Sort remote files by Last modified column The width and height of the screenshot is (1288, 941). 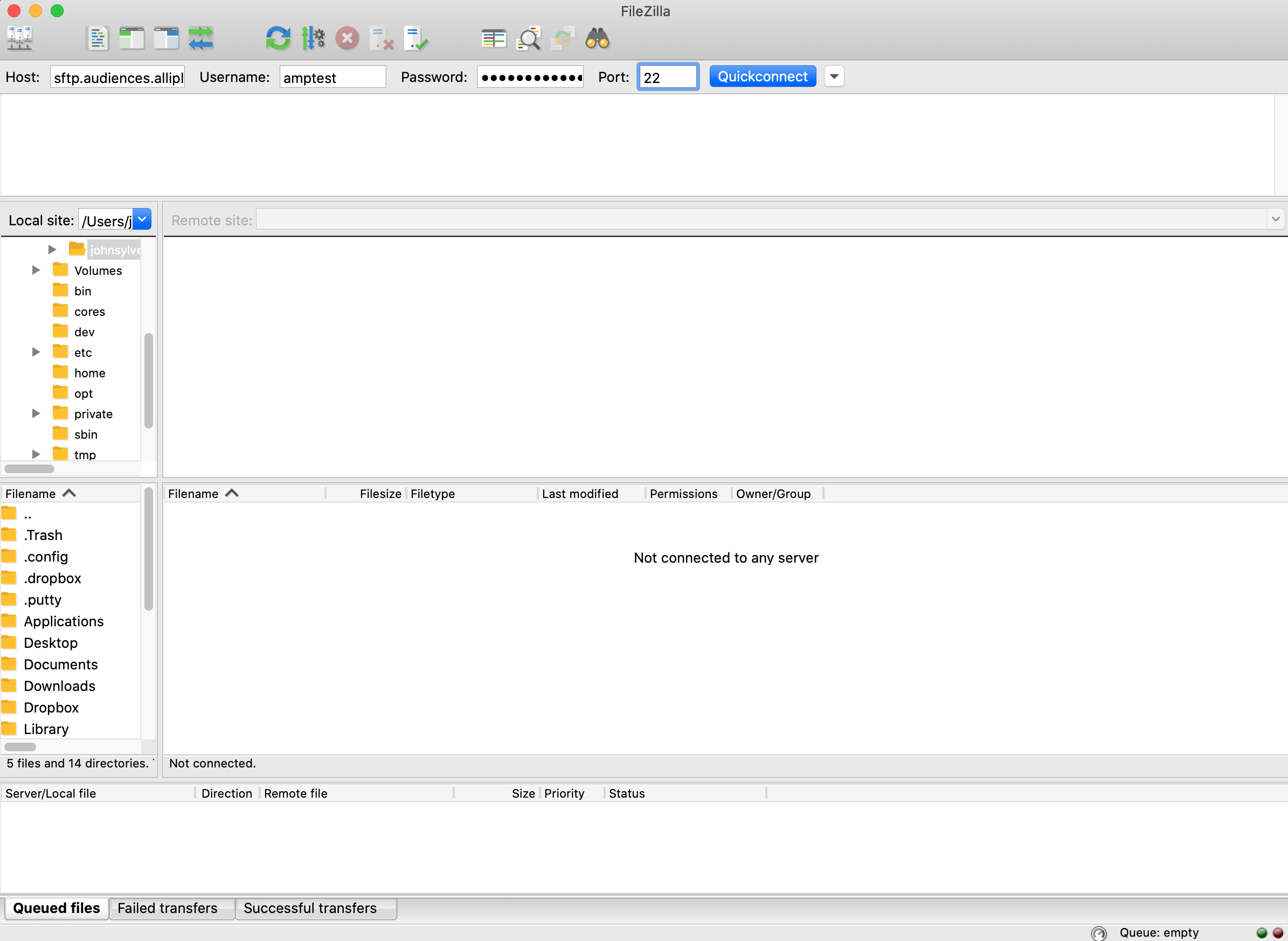(x=580, y=493)
